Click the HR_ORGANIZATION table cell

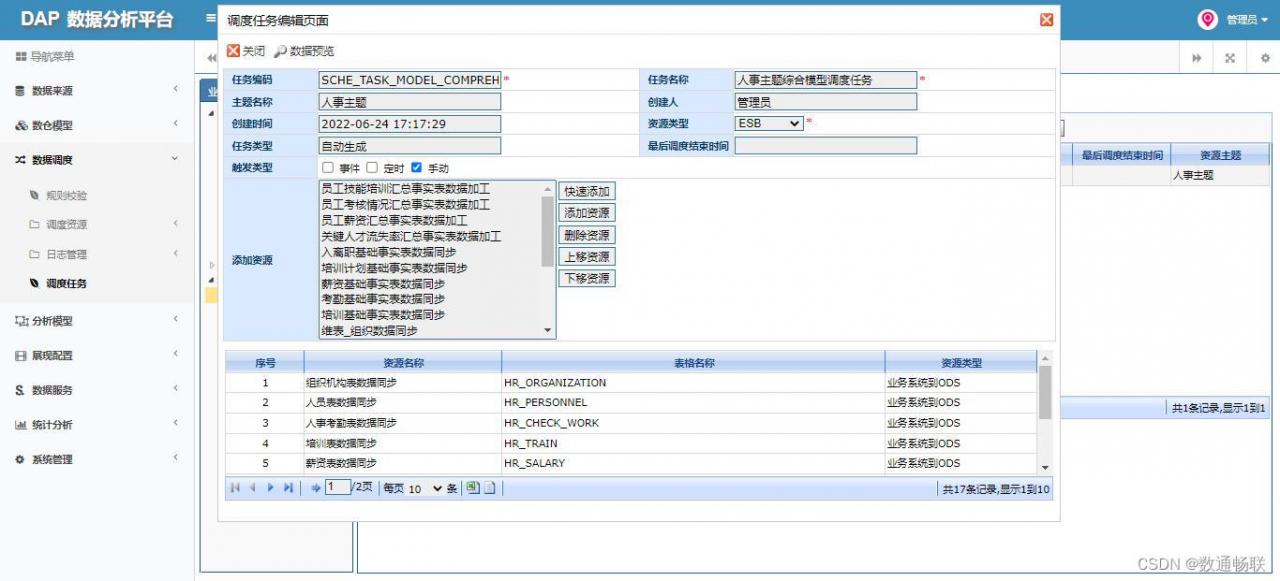pyautogui.click(x=693, y=383)
